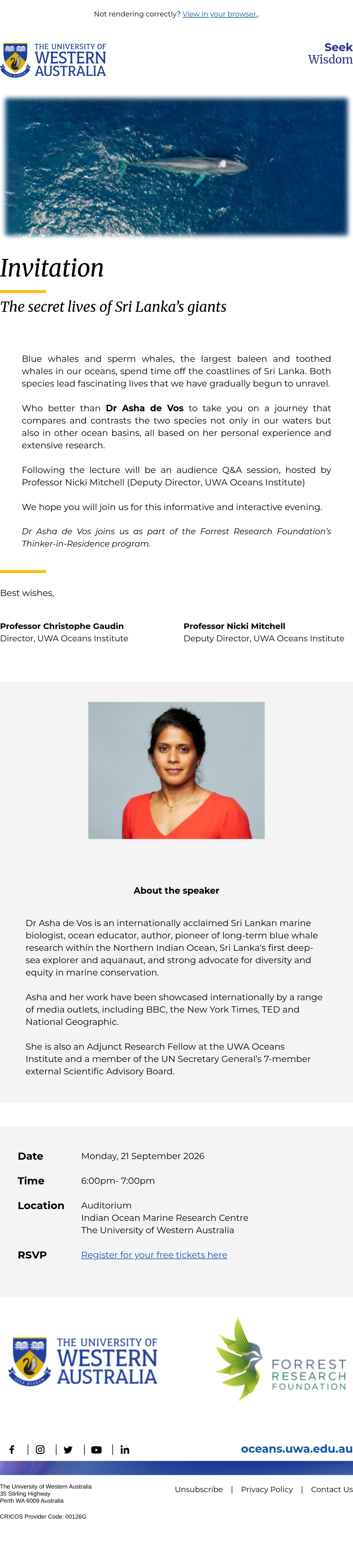Screen dimensions: 353x1568
Task: Click the blue whale aerial banner image
Action: [176, 167]
